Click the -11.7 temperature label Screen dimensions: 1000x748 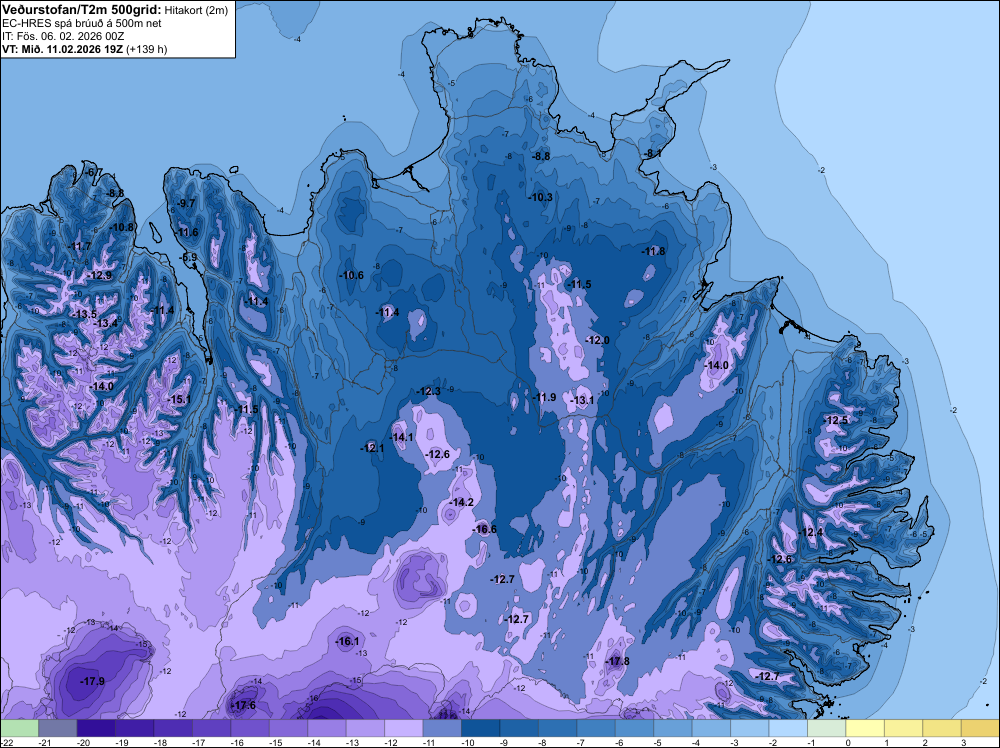coord(79,247)
